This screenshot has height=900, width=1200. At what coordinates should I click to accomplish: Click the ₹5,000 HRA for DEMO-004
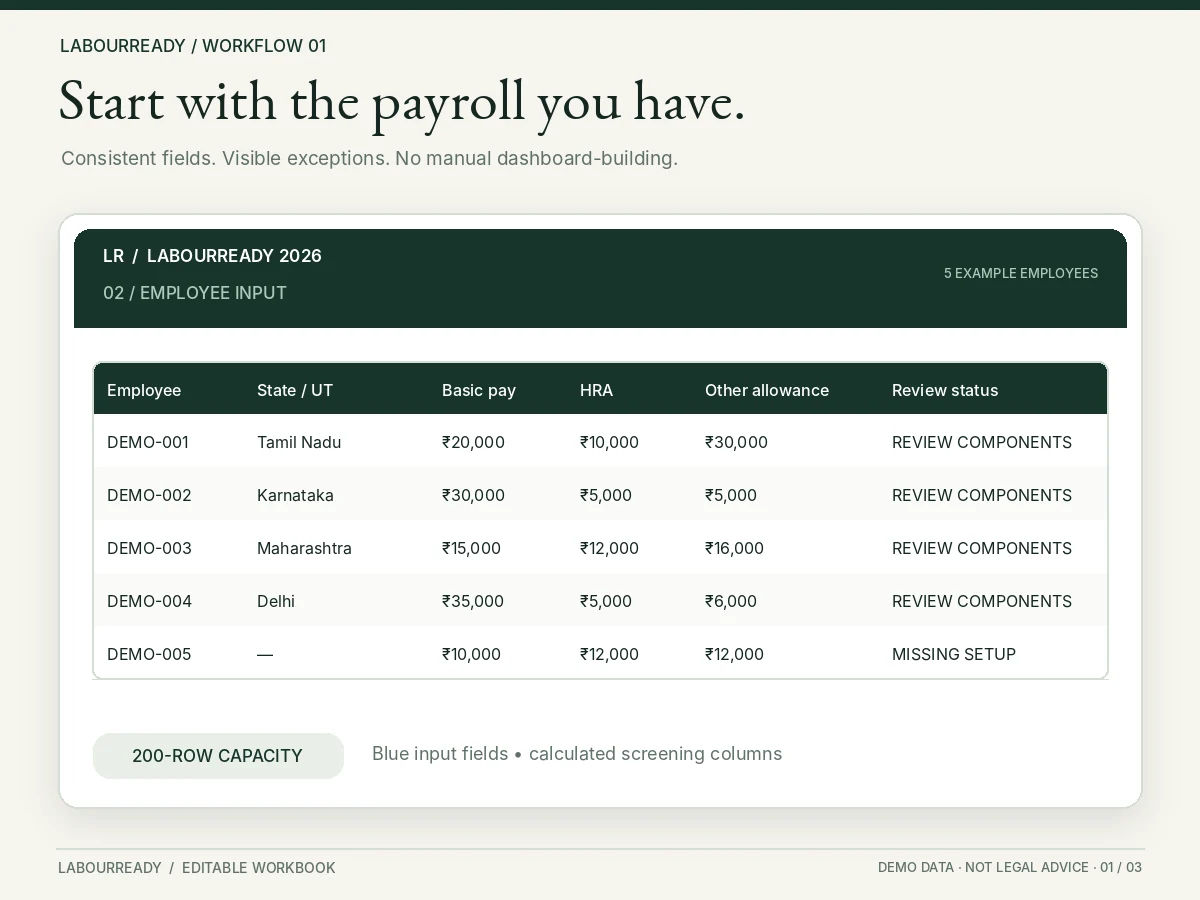pyautogui.click(x=606, y=601)
